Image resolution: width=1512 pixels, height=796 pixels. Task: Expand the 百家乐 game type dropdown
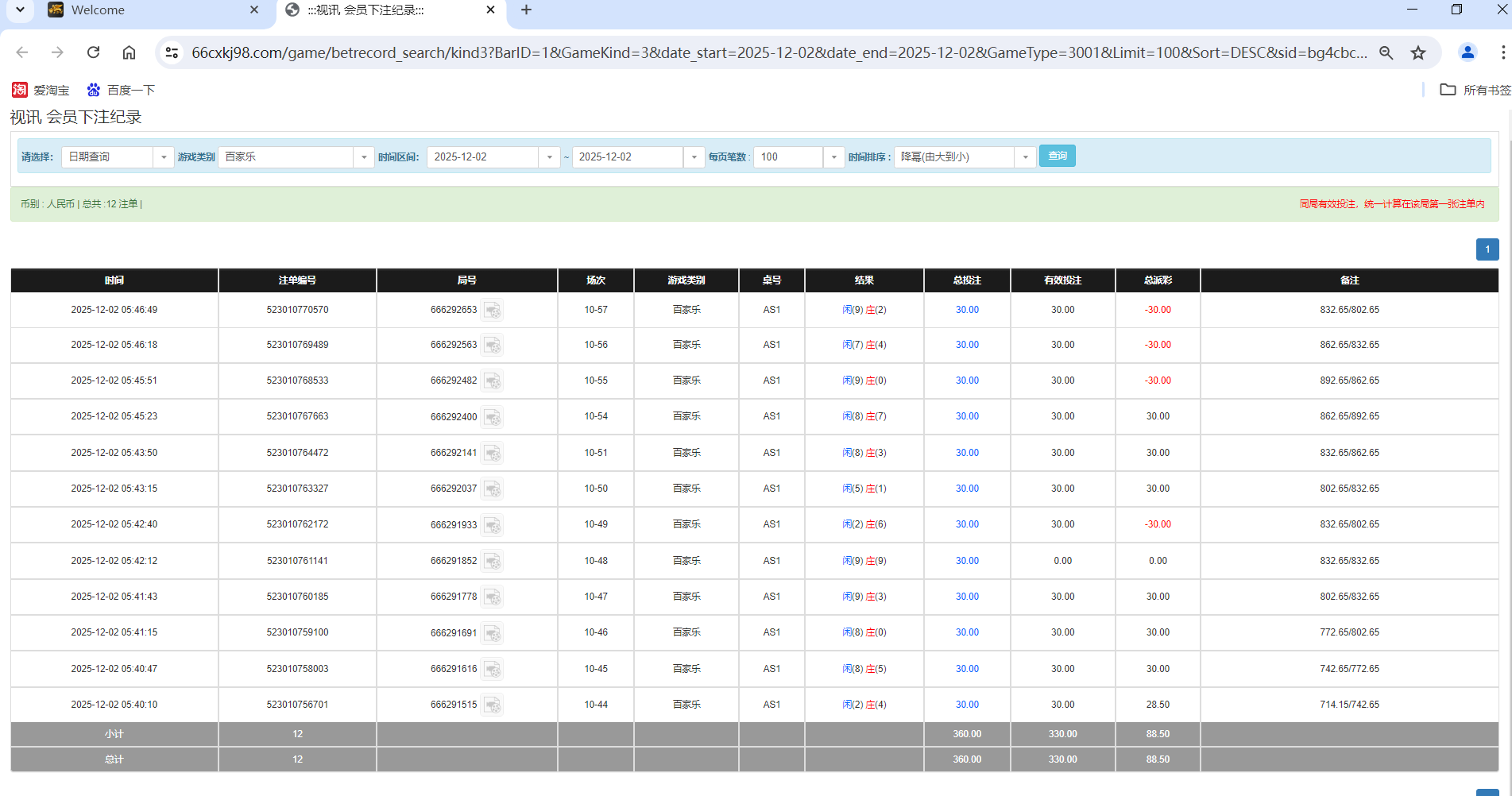[363, 157]
